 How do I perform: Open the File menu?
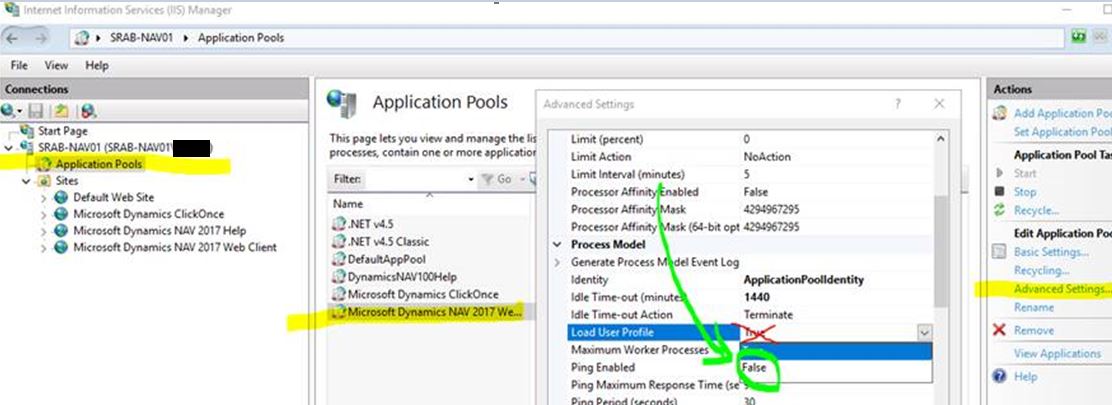[x=19, y=65]
